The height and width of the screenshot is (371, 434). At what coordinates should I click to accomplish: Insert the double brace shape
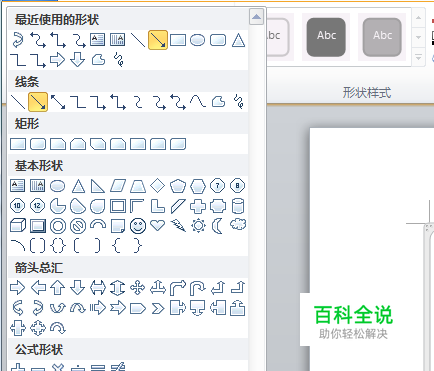[x=58, y=246]
